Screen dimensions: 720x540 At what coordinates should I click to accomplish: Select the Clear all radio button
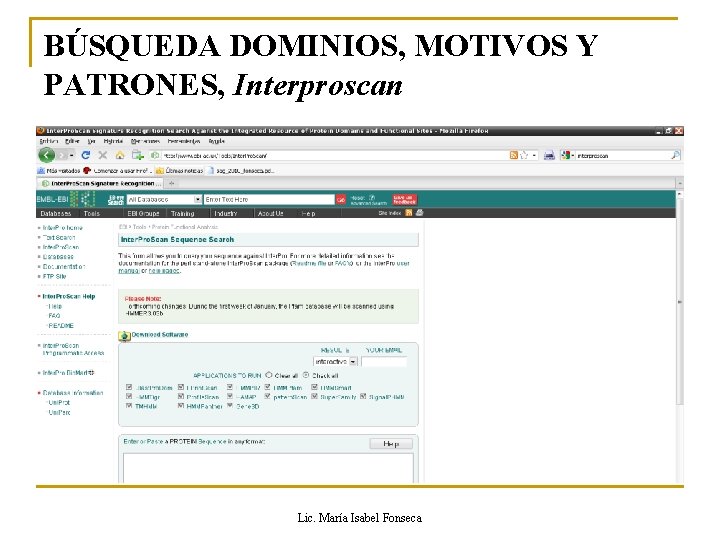point(269,375)
